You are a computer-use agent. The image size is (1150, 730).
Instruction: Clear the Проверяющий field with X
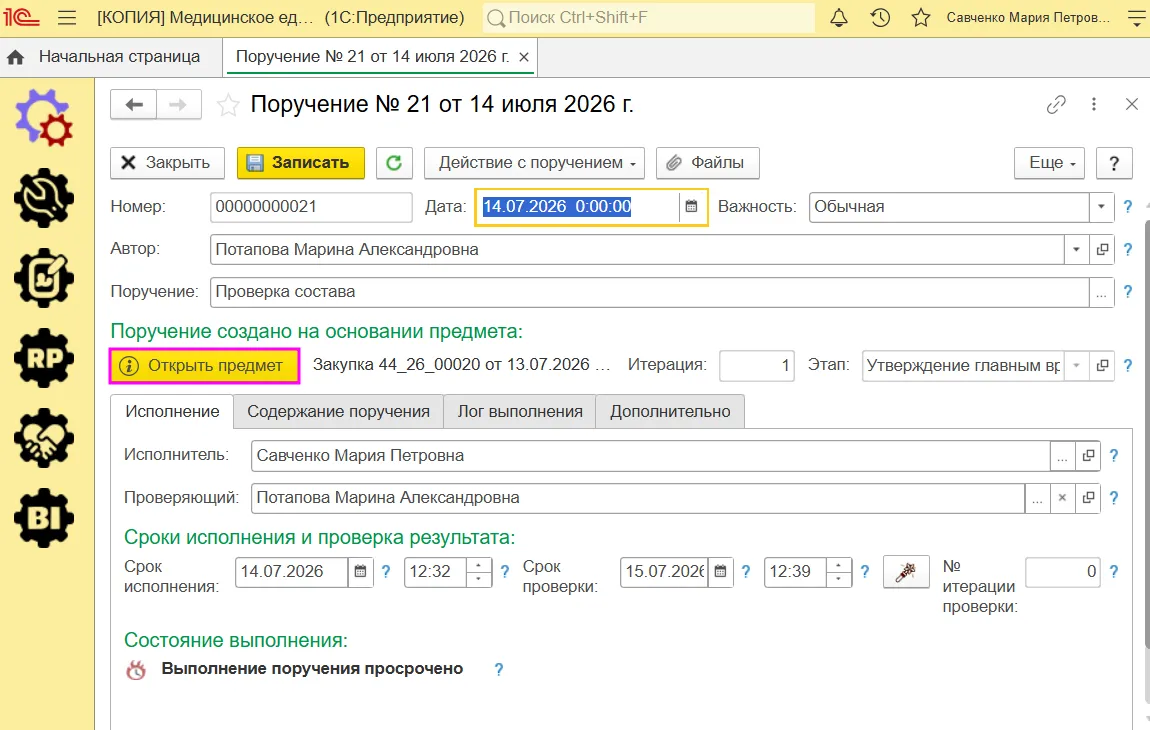1062,498
